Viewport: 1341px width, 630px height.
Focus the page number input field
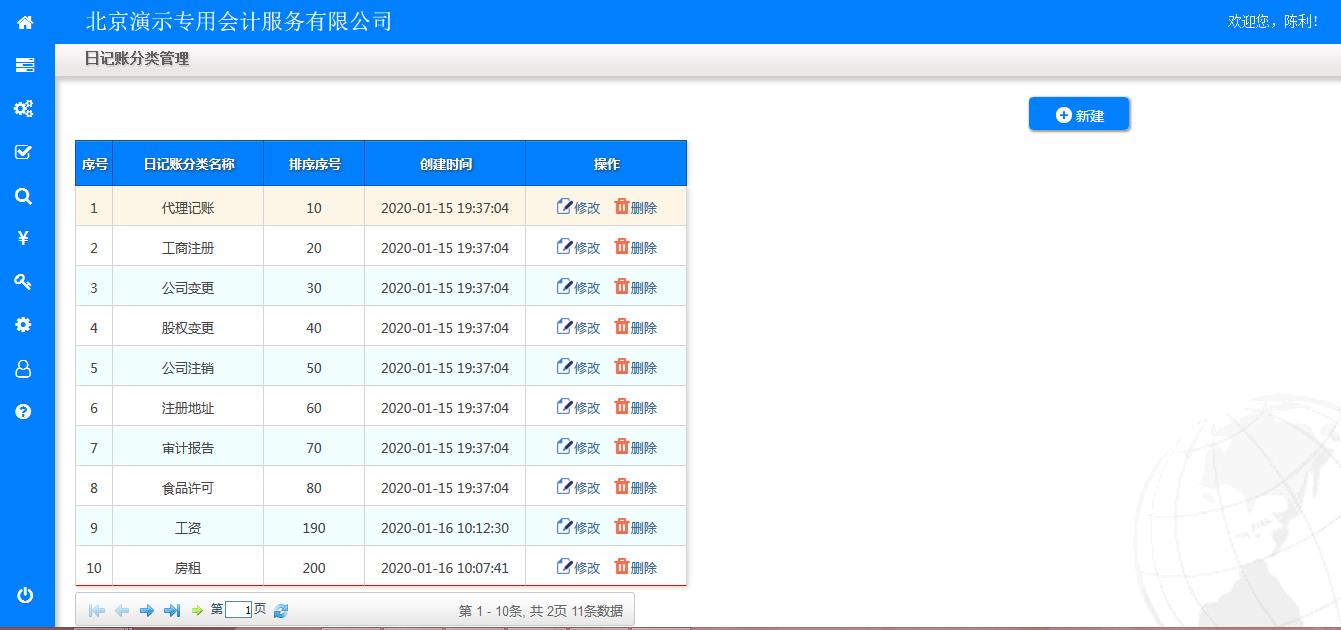238,610
